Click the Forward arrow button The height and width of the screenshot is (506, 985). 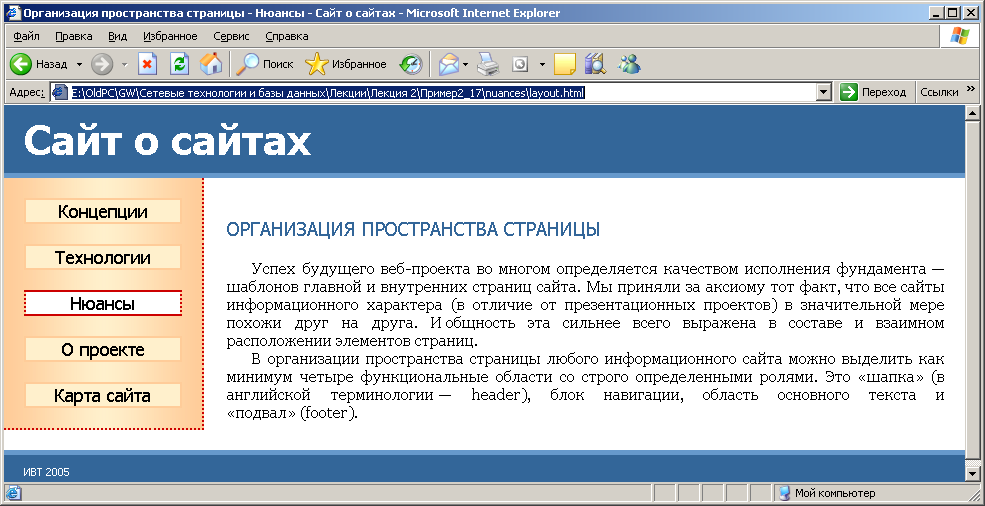click(x=102, y=64)
